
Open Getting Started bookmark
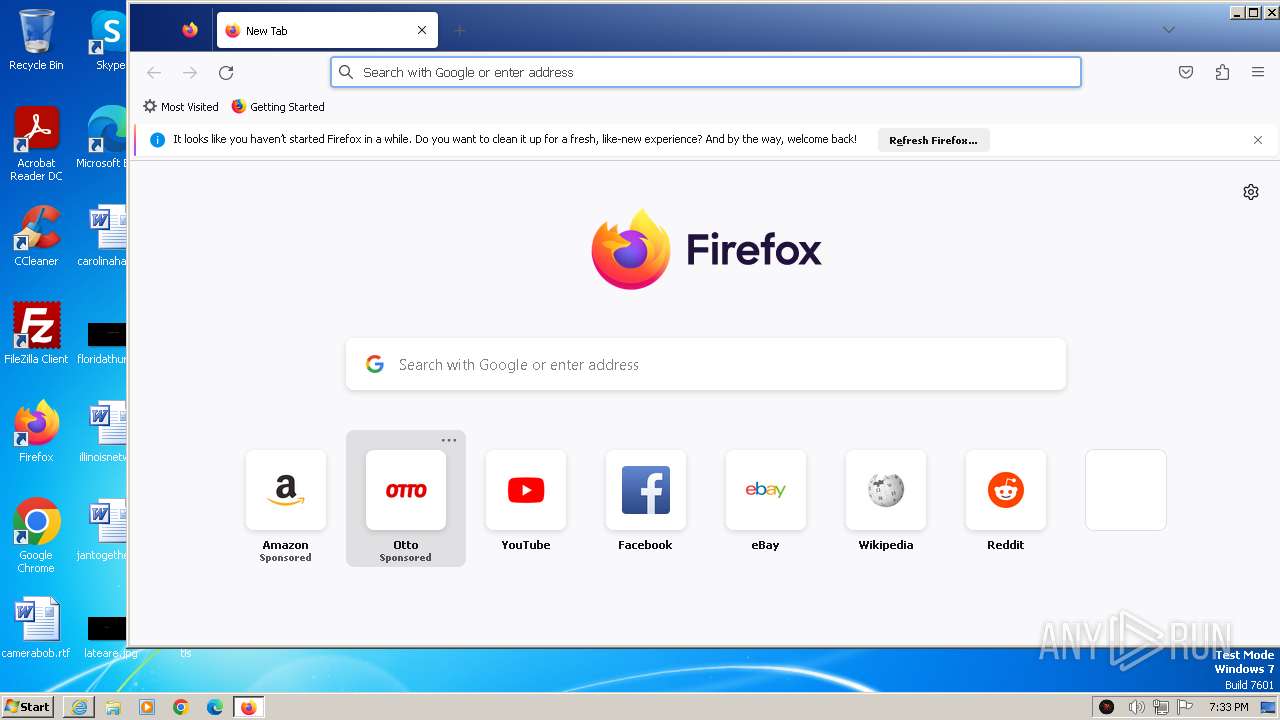coord(278,107)
